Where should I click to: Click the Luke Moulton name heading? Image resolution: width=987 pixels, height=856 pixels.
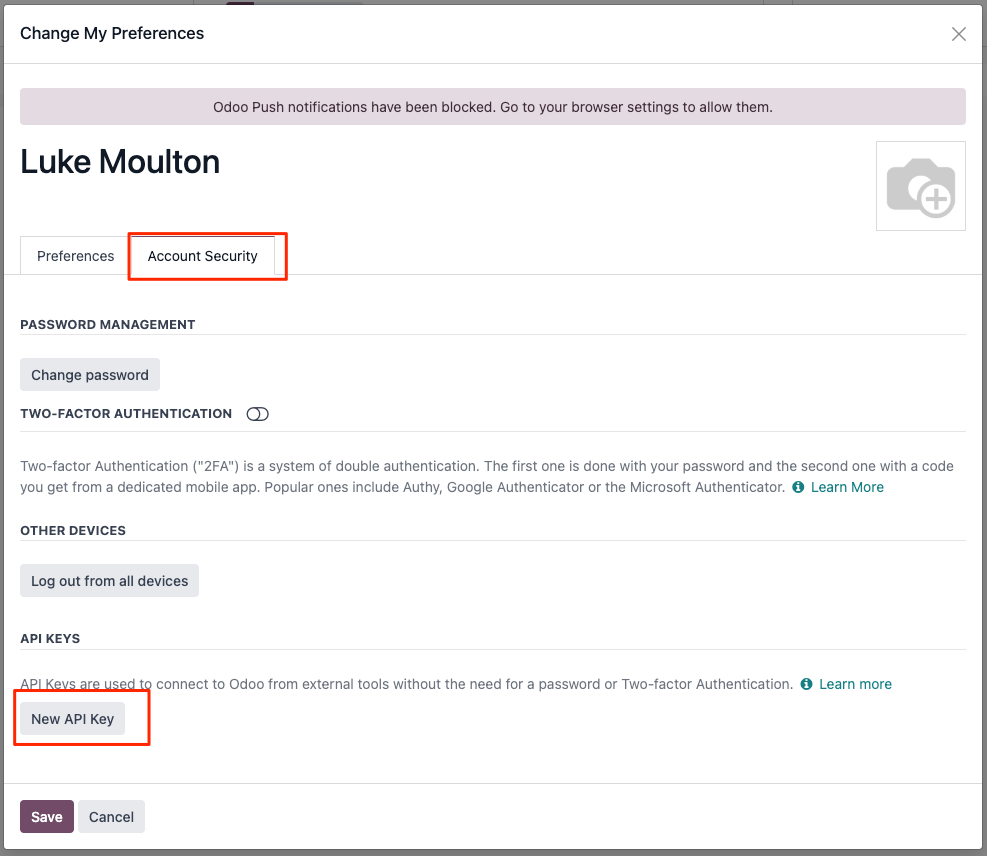[119, 161]
